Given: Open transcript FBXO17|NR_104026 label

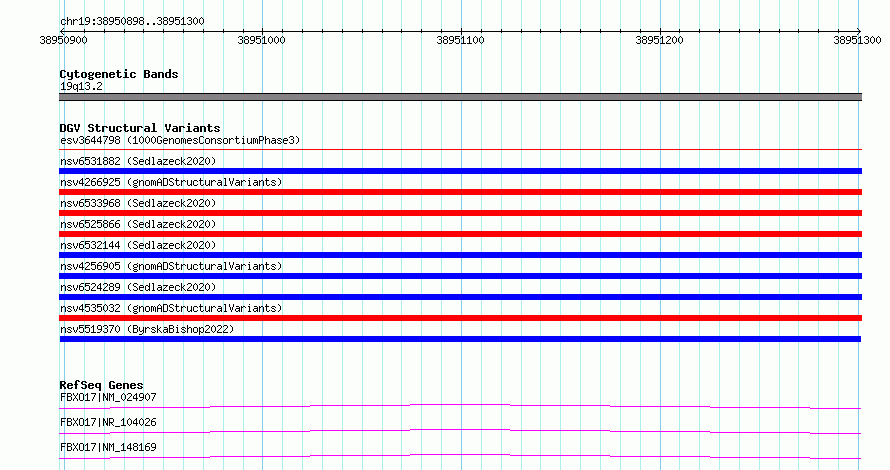Looking at the screenshot, I should [108, 422].
